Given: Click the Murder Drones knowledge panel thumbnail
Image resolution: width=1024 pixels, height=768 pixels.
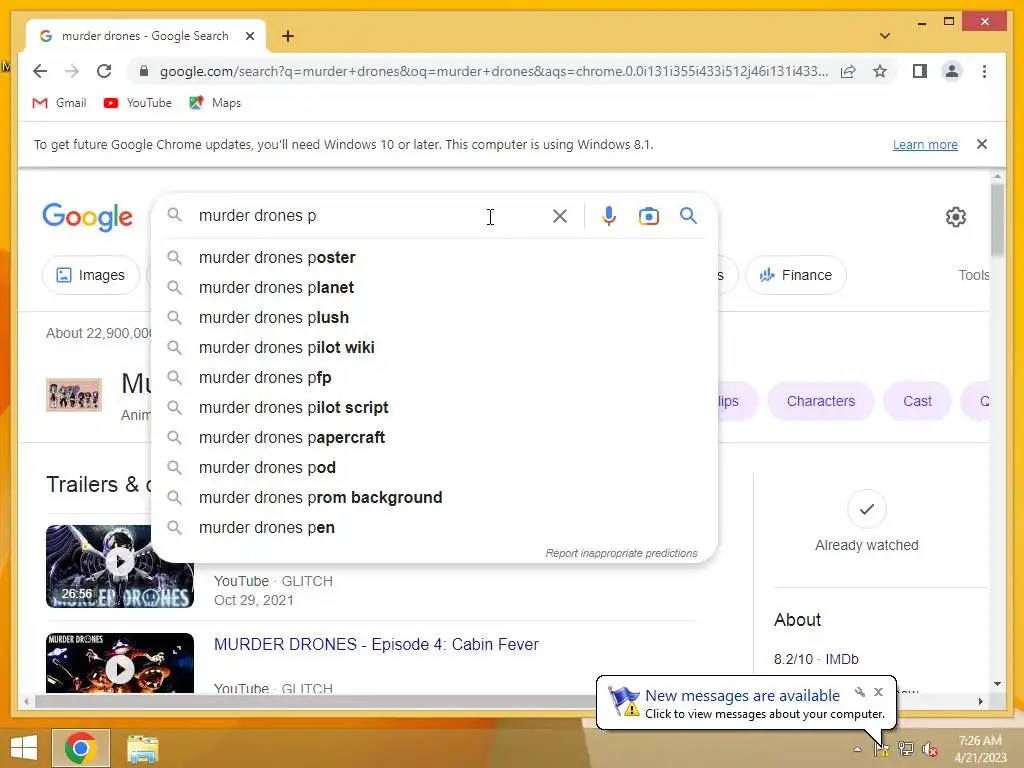Looking at the screenshot, I should (x=74, y=394).
